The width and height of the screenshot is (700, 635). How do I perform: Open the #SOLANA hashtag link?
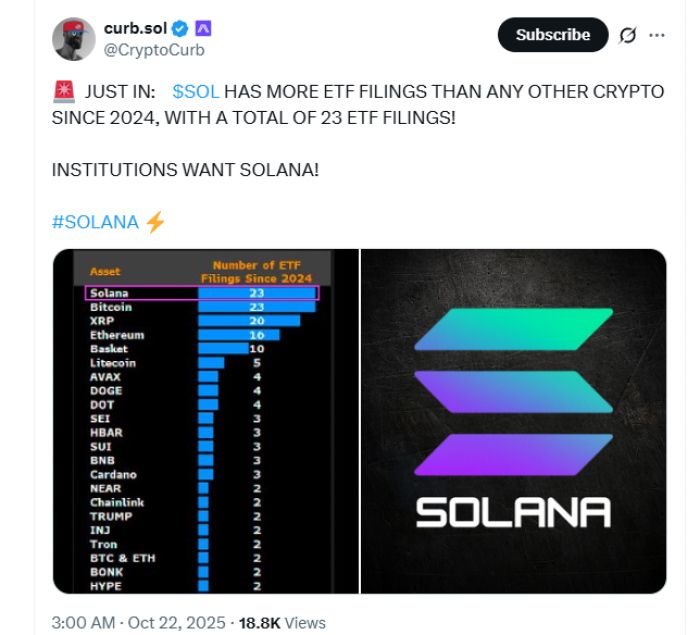pyautogui.click(x=95, y=222)
